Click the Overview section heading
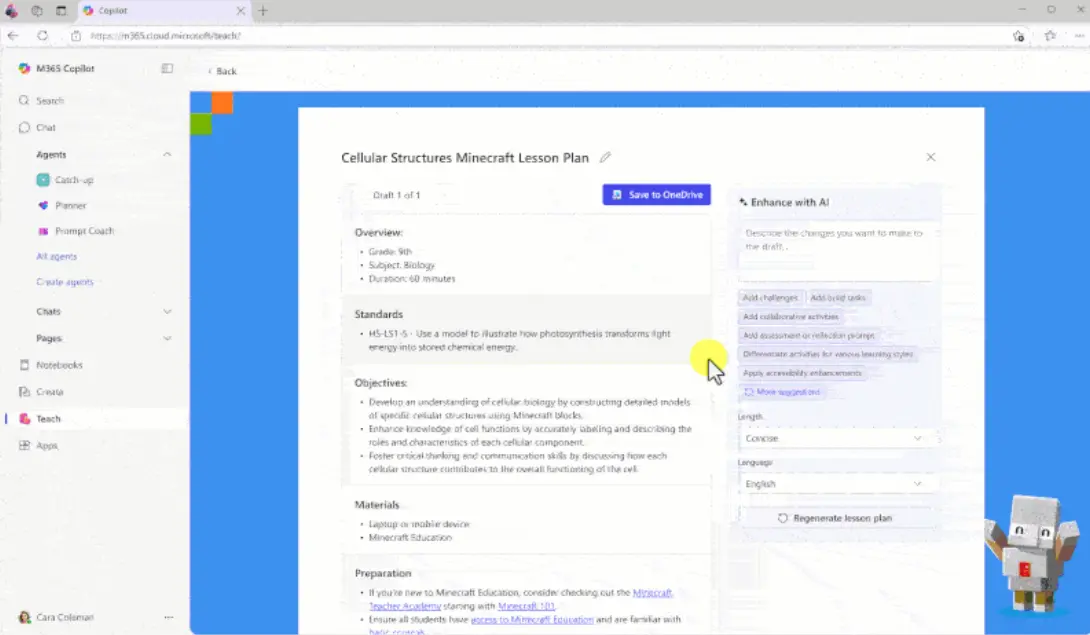This screenshot has width=1090, height=635. [378, 232]
